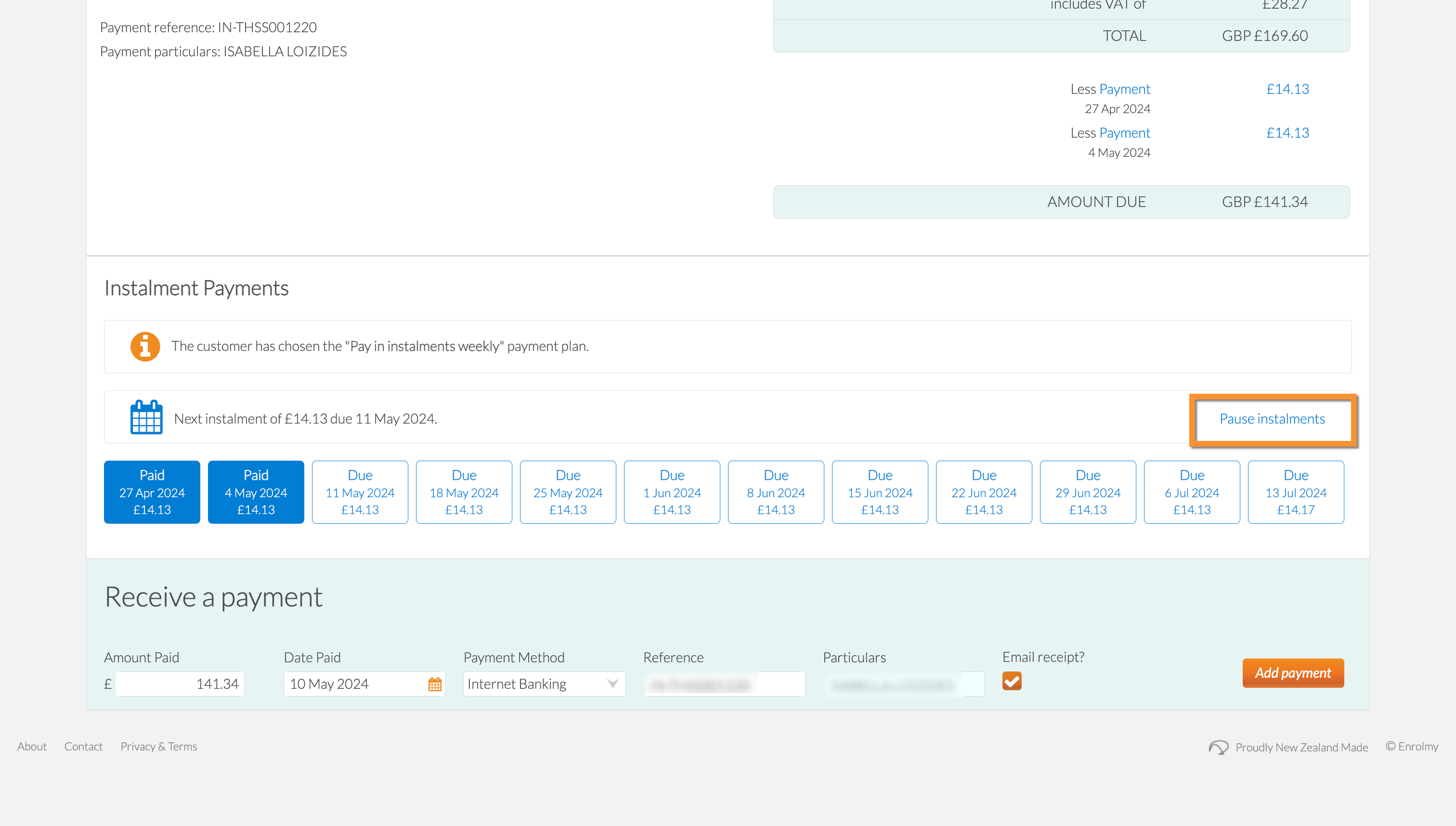This screenshot has width=1456, height=826.
Task: Select the Paid 27 Apr 2024 instalment tile
Action: click(152, 492)
